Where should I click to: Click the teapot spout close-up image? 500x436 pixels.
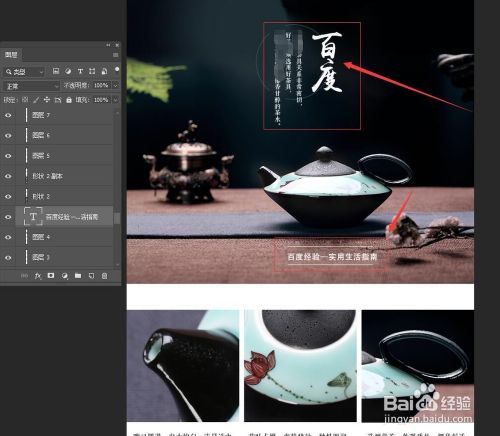tap(183, 366)
